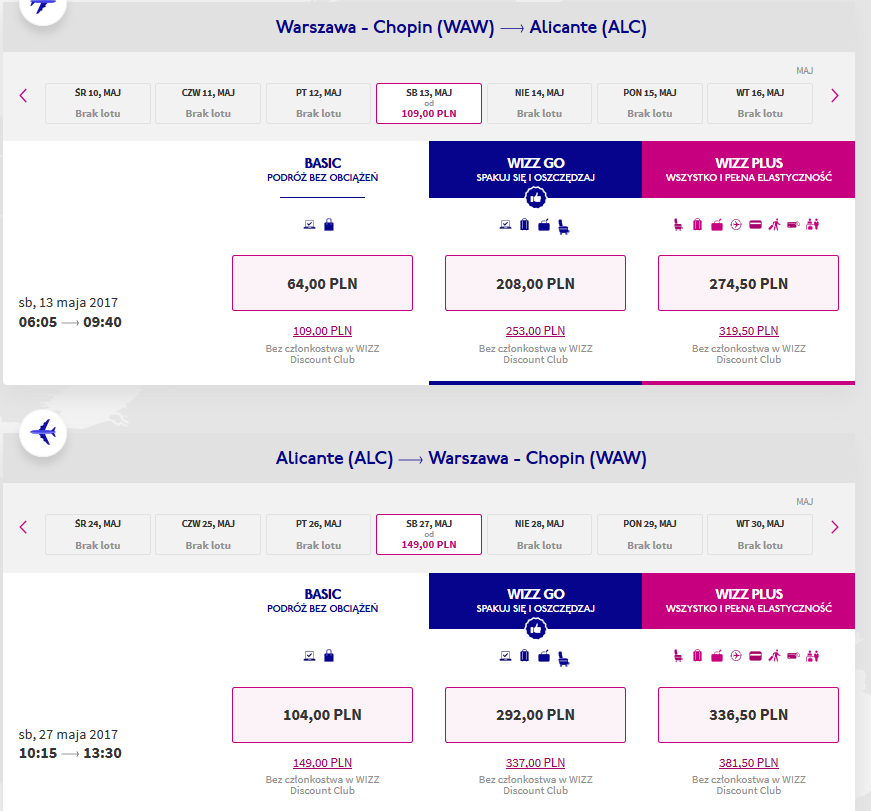Screen dimensions: 871x811
Task: Click sitting-together people icon under outbound WIZZ PLUS
Action: (812, 224)
